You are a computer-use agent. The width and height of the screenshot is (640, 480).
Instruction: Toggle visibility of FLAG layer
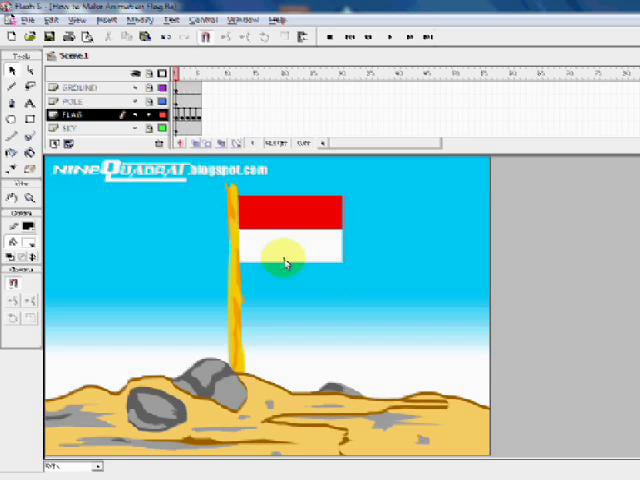click(x=135, y=115)
